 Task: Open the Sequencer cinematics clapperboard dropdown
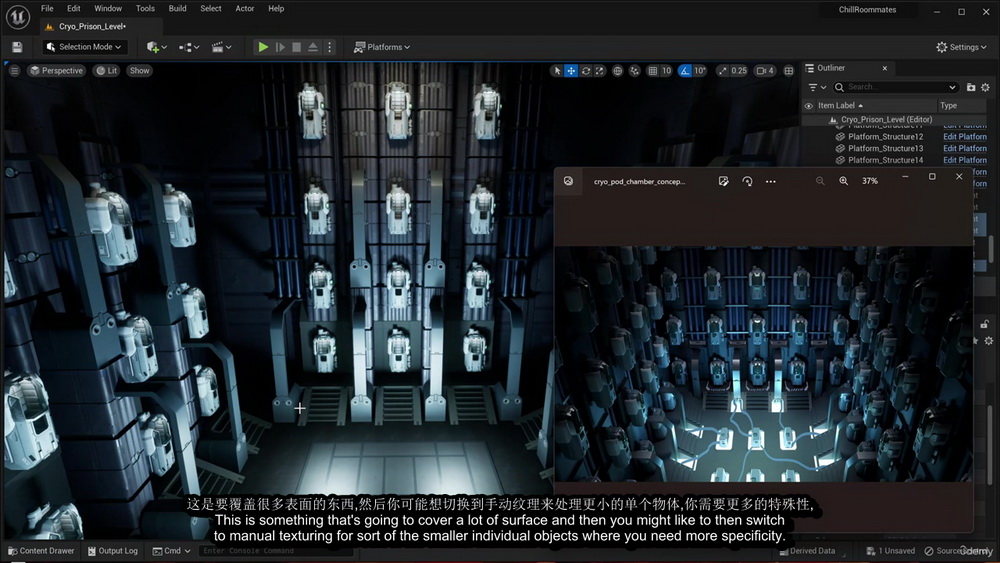[x=221, y=47]
